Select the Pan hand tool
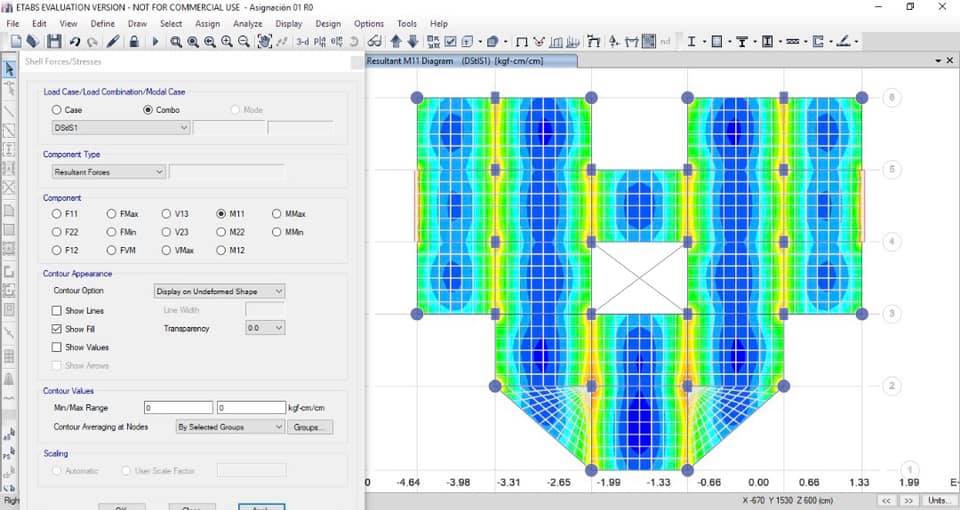Viewport: 960px width, 510px height. [x=264, y=42]
